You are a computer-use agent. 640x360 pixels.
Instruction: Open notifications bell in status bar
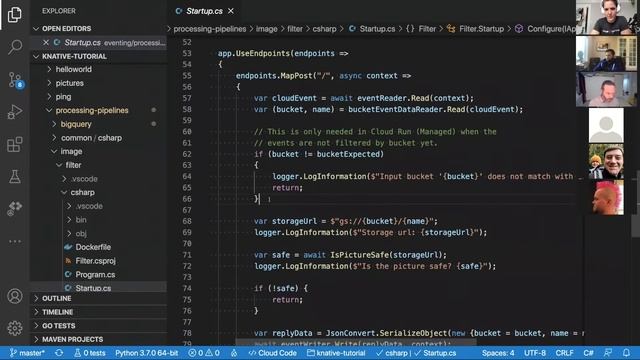(x=626, y=353)
